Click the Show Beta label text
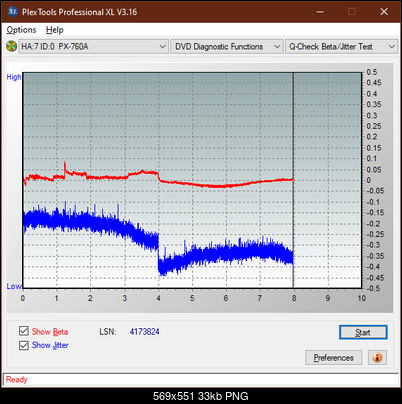The height and width of the screenshot is (404, 402). coord(50,332)
